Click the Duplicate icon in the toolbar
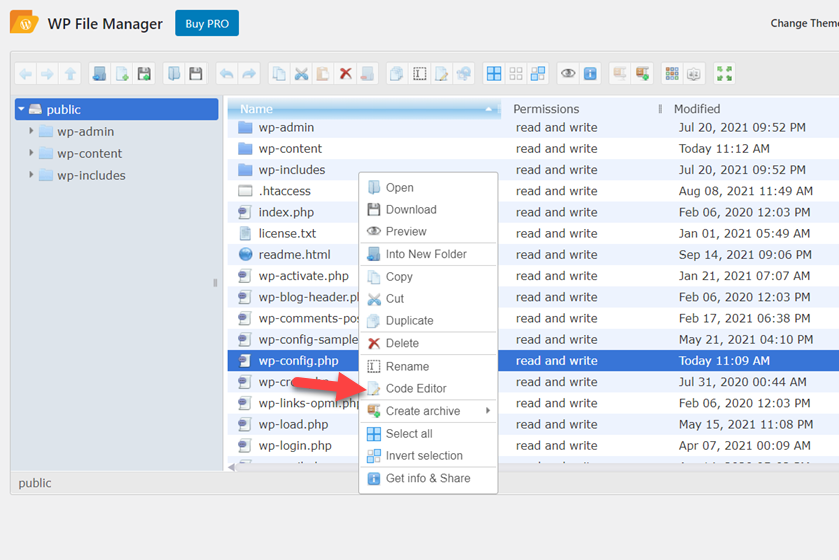 pos(396,74)
